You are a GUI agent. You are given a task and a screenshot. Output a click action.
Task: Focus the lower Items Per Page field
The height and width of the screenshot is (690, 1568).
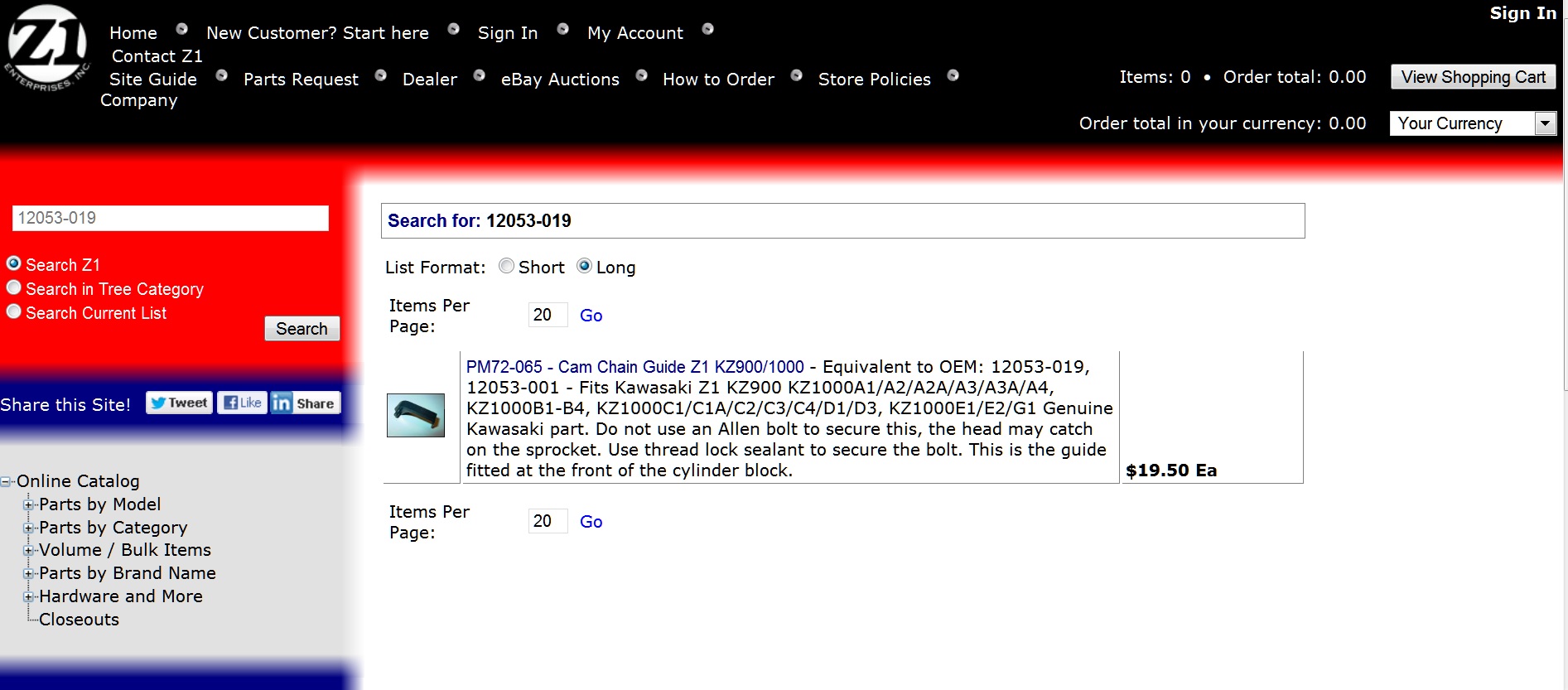548,521
